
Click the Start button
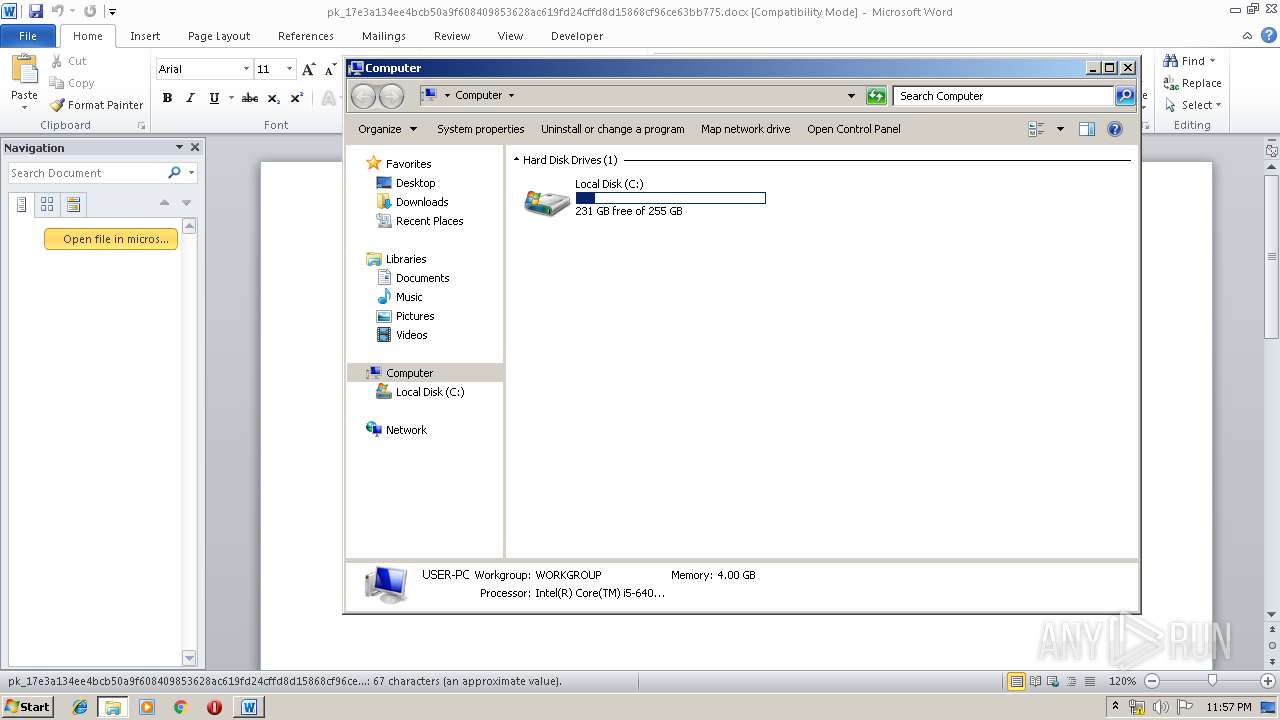(27, 707)
